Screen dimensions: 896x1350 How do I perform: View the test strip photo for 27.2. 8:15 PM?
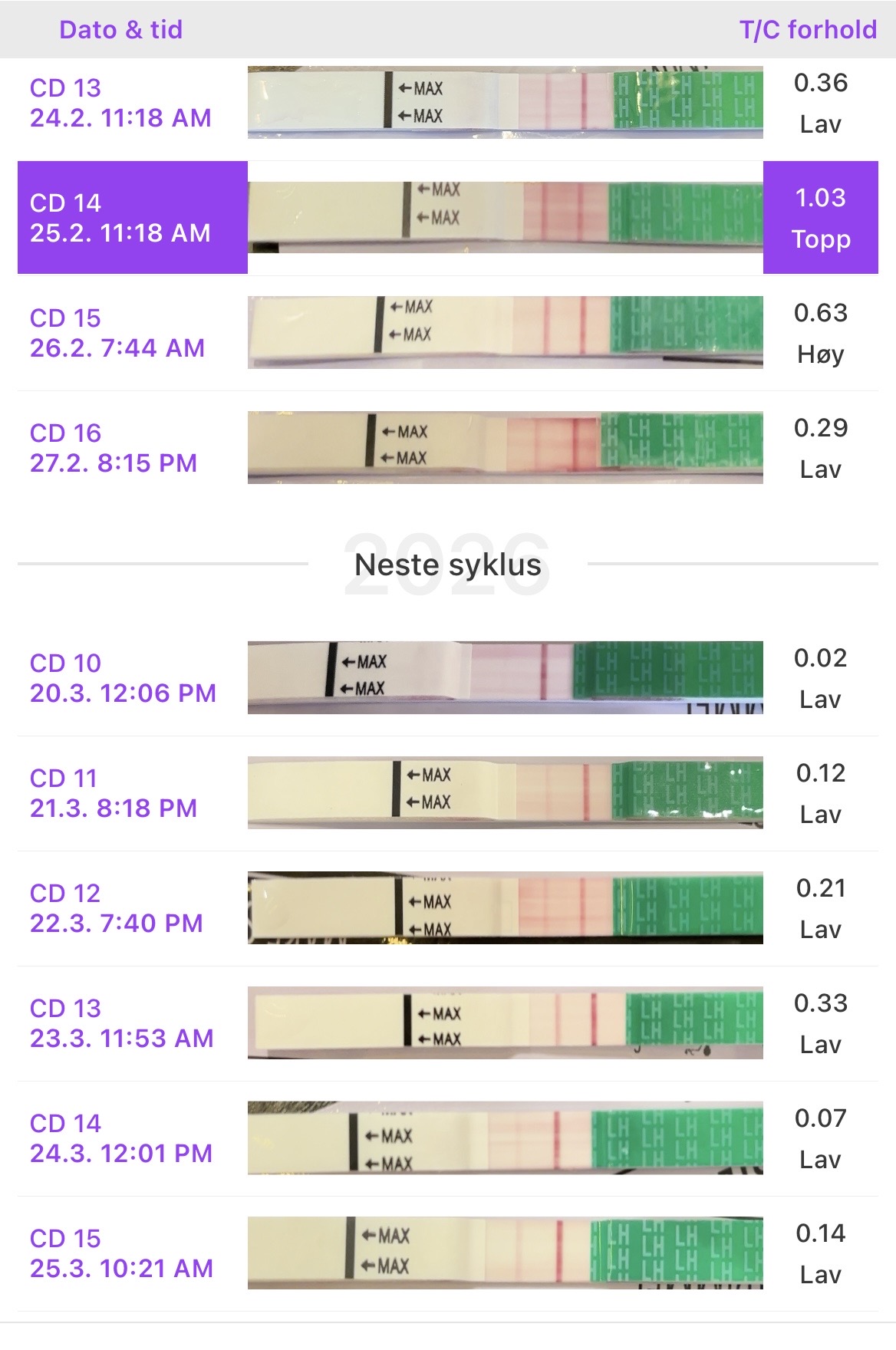pyautogui.click(x=505, y=447)
